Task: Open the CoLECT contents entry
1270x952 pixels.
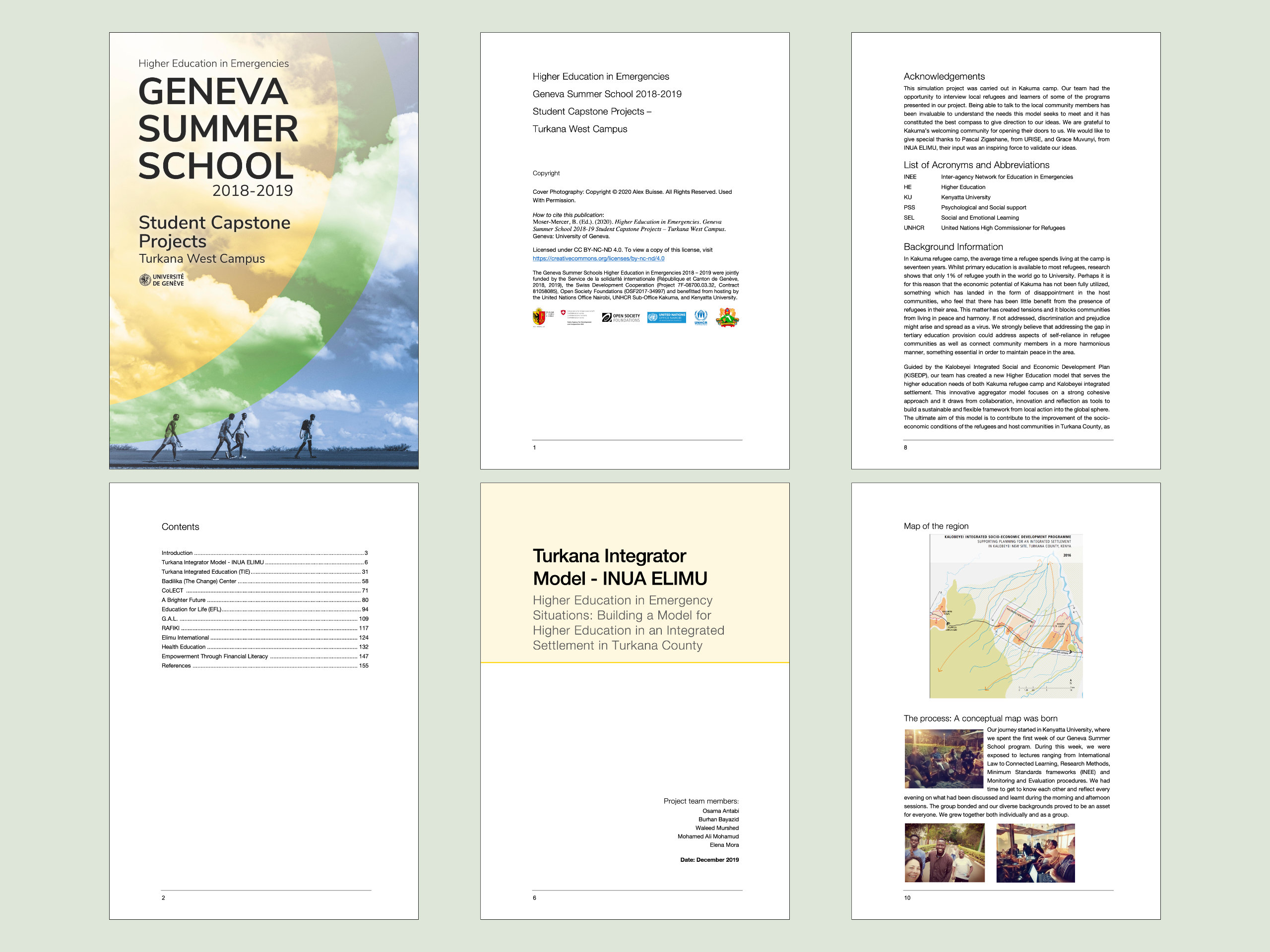Action: click(172, 591)
